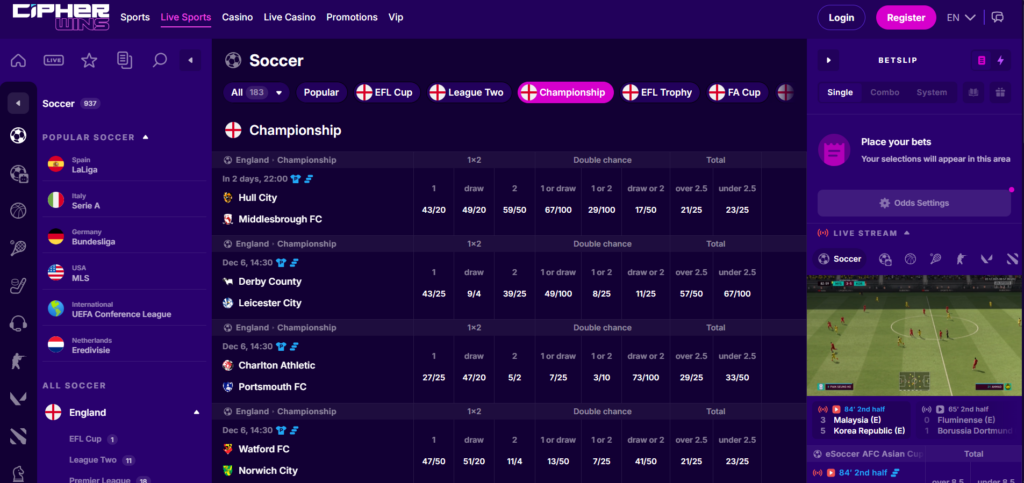Select the esports headset icon

(x=18, y=323)
